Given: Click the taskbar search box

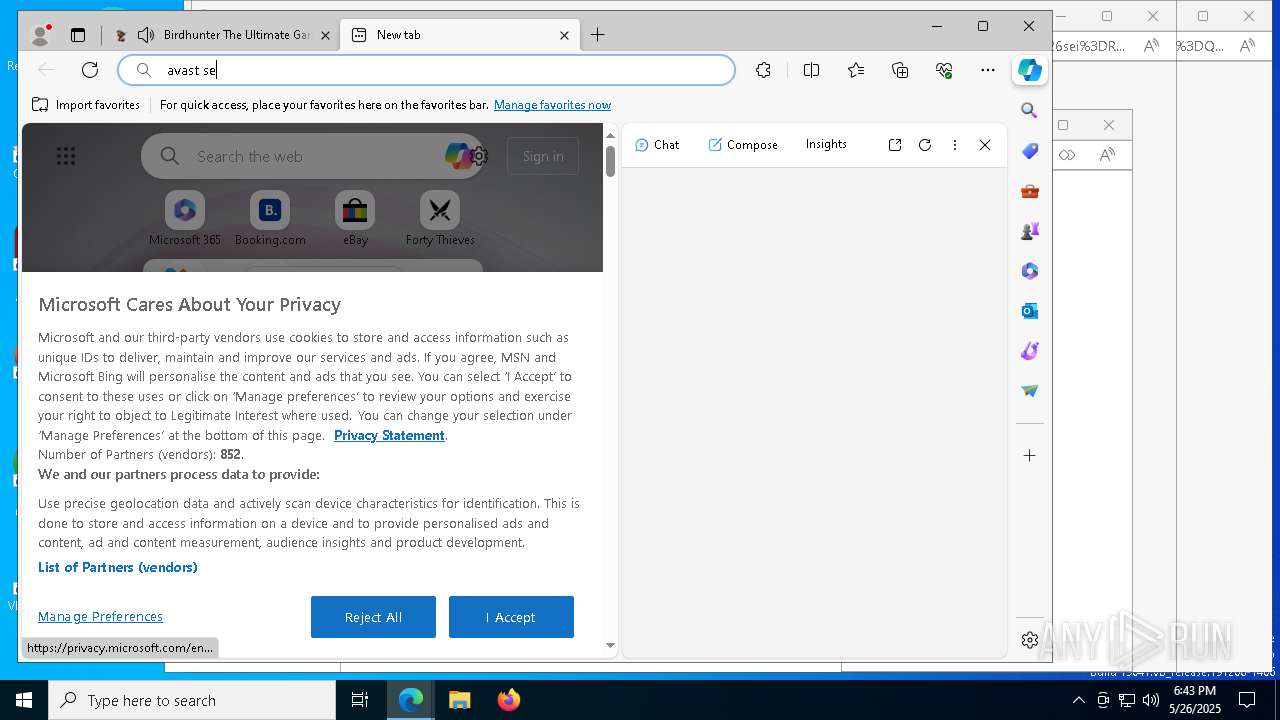Looking at the screenshot, I should pos(192,700).
